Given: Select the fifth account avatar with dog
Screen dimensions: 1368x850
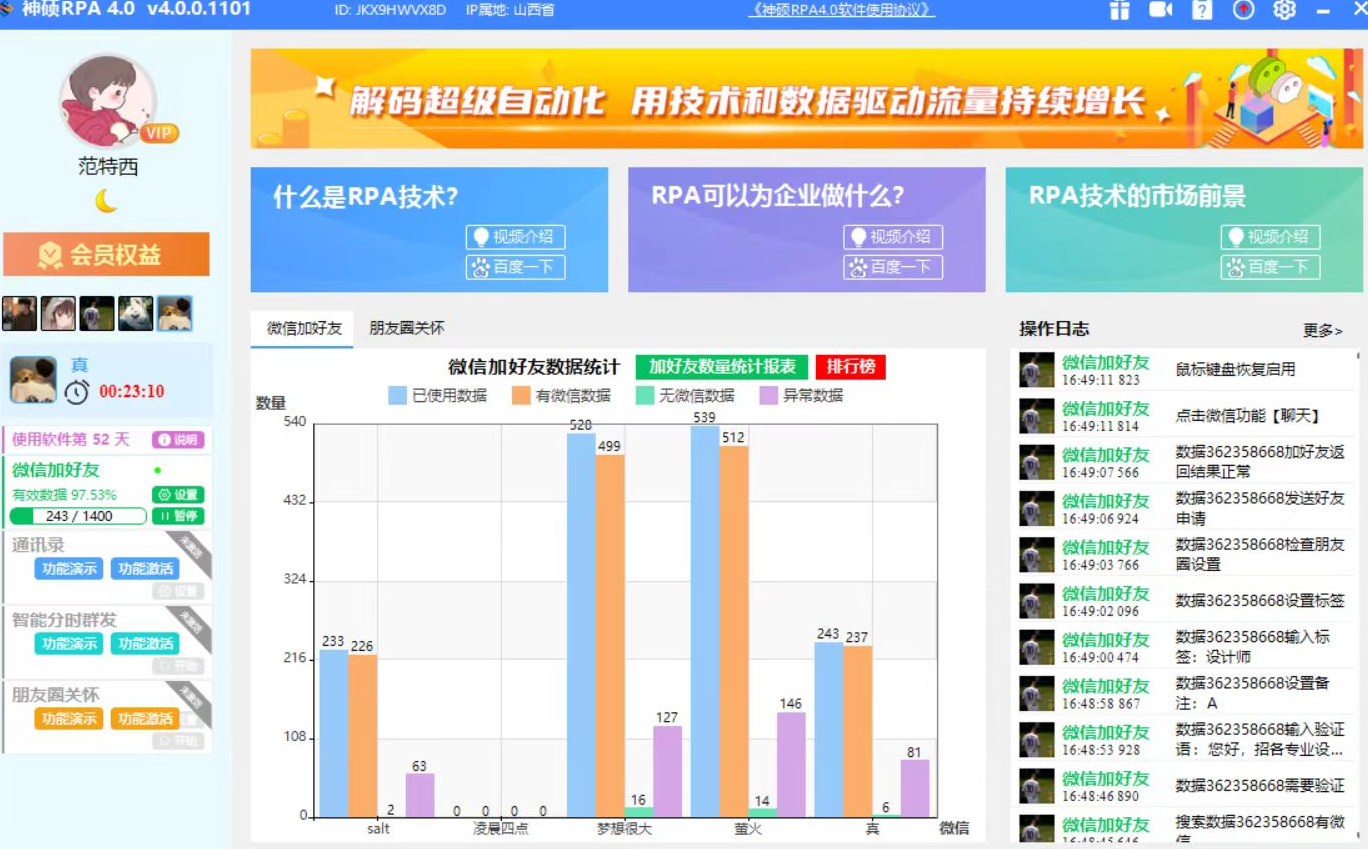Looking at the screenshot, I should pyautogui.click(x=175, y=313).
